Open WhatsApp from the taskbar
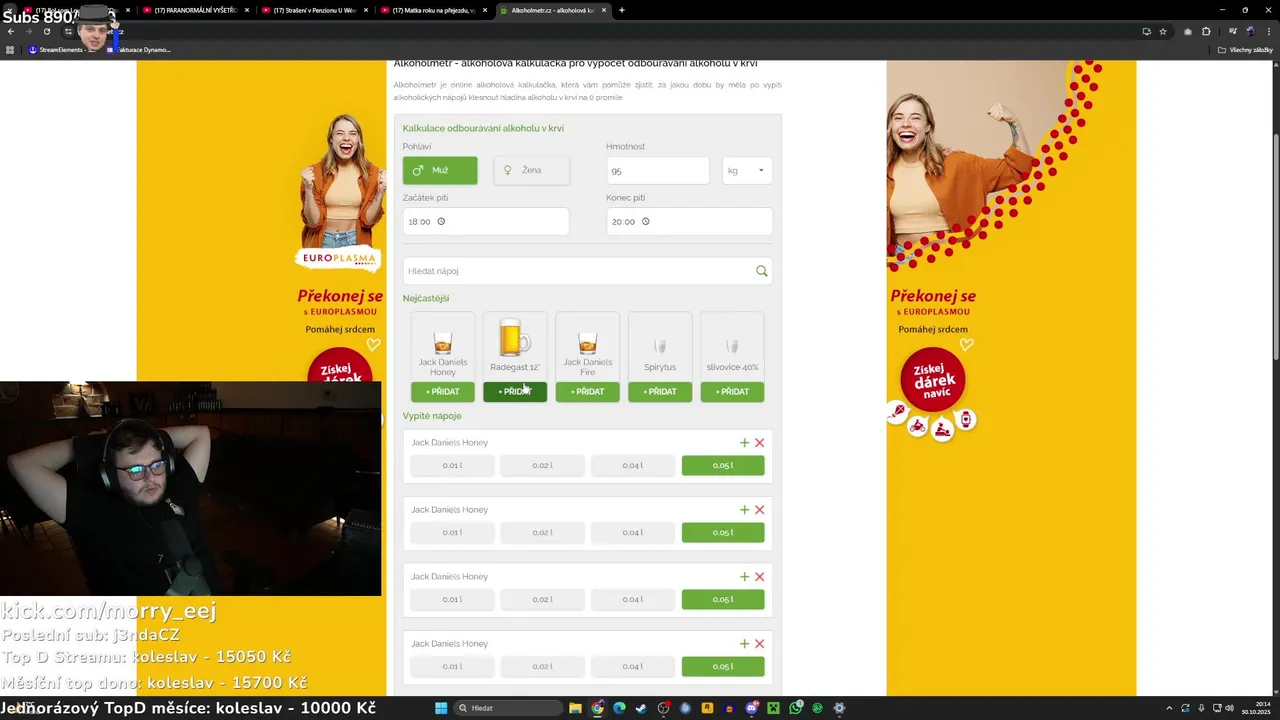The image size is (1280, 720). point(795,708)
